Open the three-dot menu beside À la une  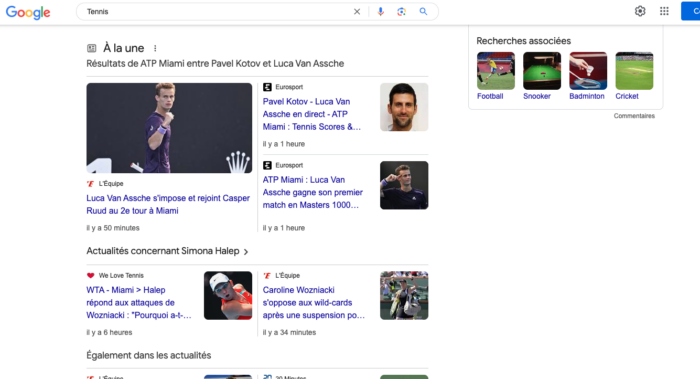point(155,48)
